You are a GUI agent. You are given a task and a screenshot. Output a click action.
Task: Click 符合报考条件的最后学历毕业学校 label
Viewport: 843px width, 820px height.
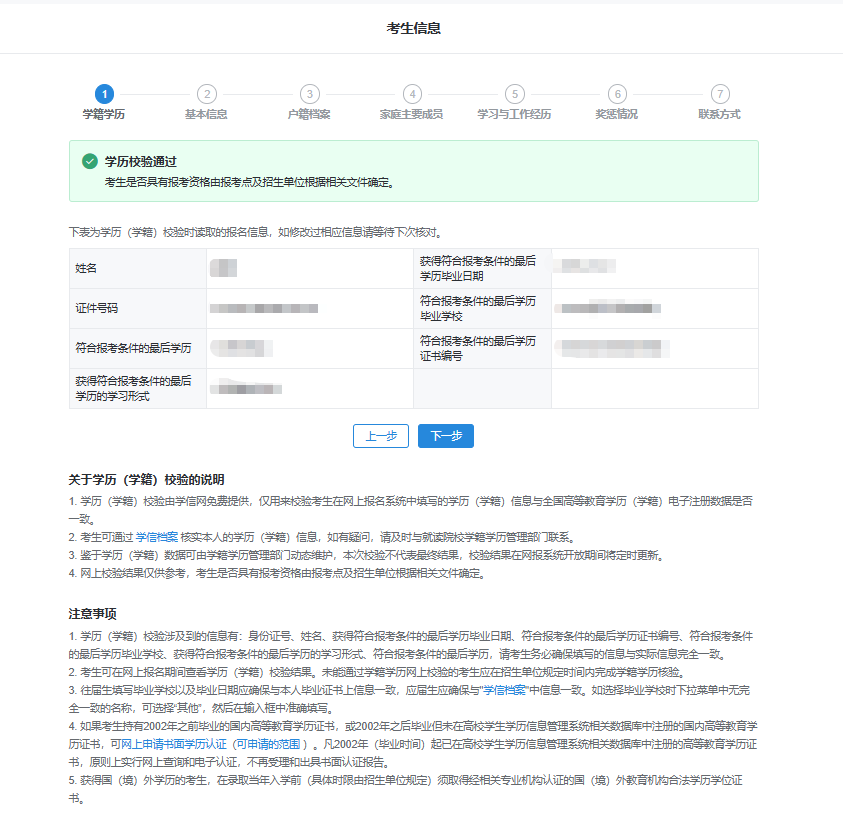pos(478,308)
